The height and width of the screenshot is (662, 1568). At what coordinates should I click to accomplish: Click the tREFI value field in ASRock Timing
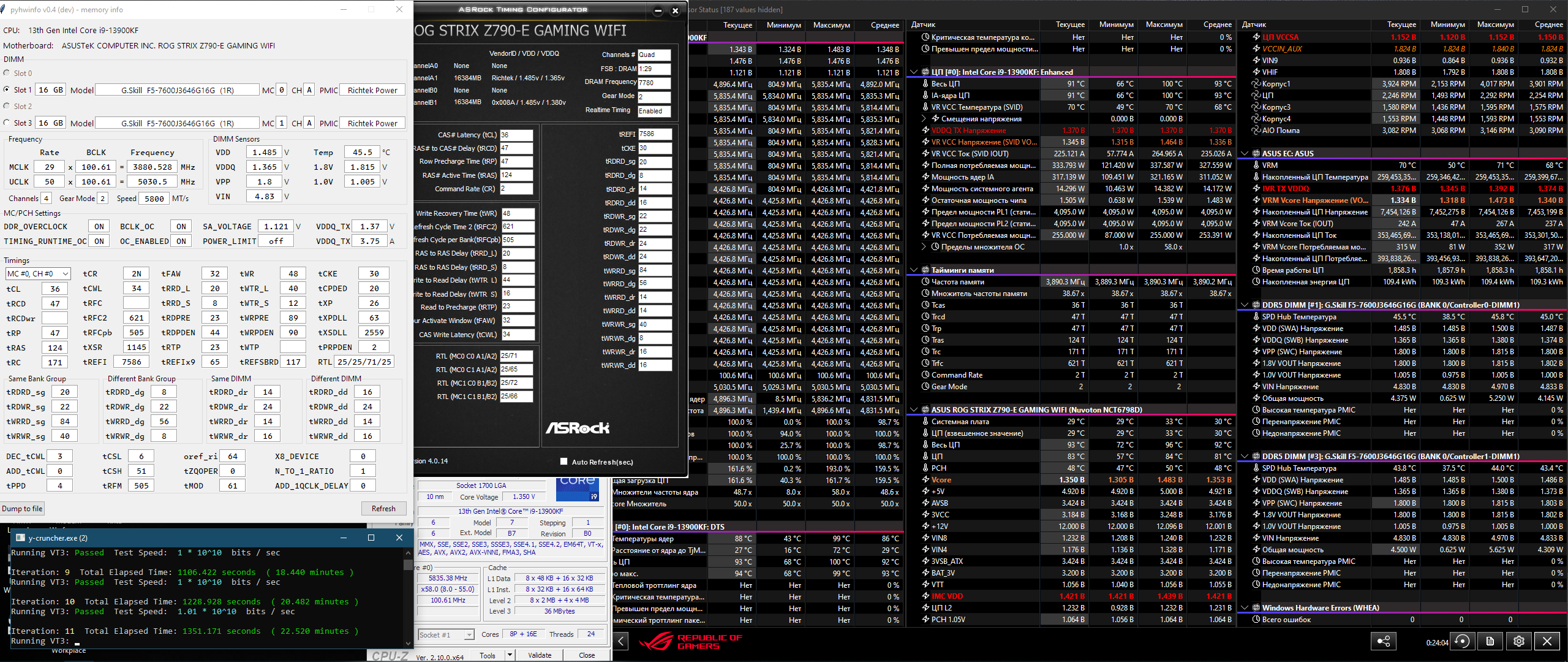[x=654, y=134]
